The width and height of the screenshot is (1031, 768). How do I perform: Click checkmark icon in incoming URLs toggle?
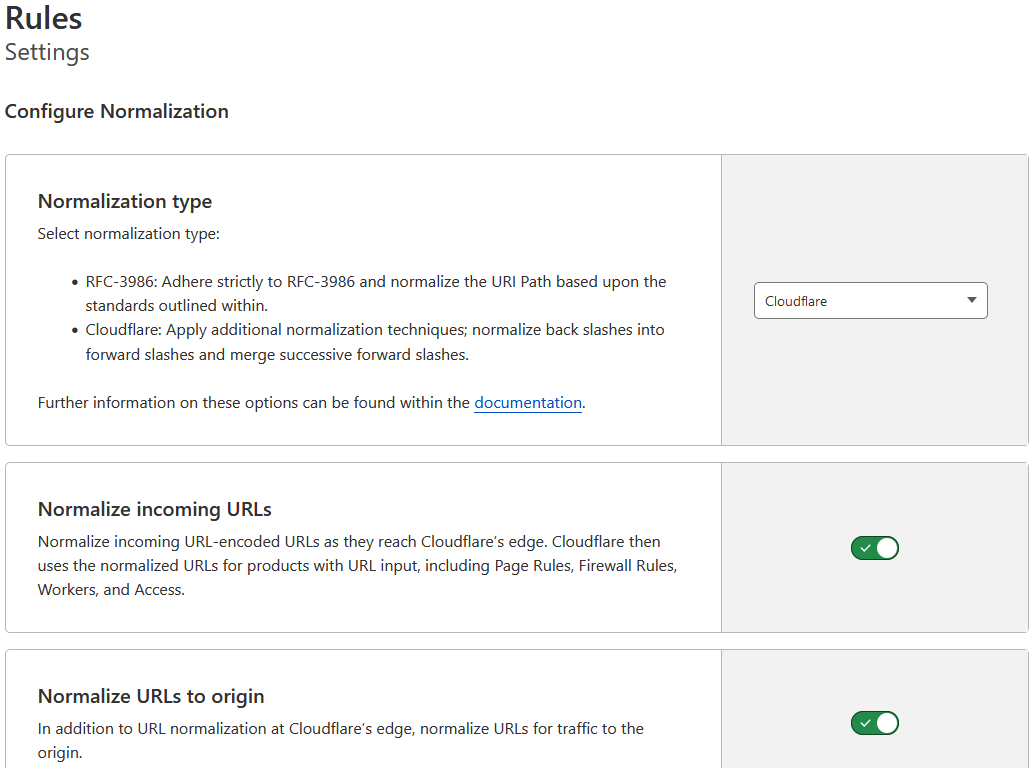(865, 548)
